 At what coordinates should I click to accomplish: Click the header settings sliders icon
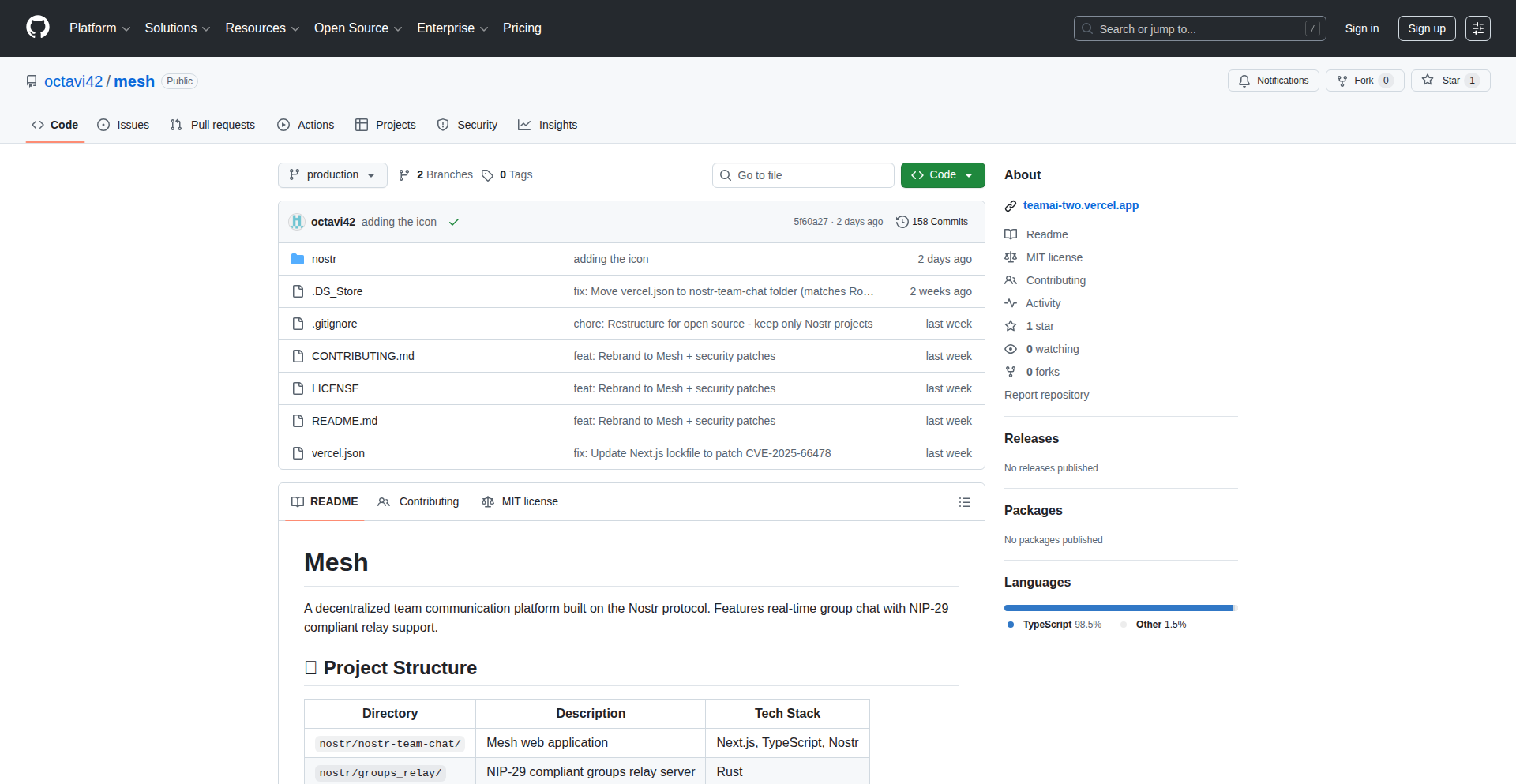click(x=1477, y=28)
